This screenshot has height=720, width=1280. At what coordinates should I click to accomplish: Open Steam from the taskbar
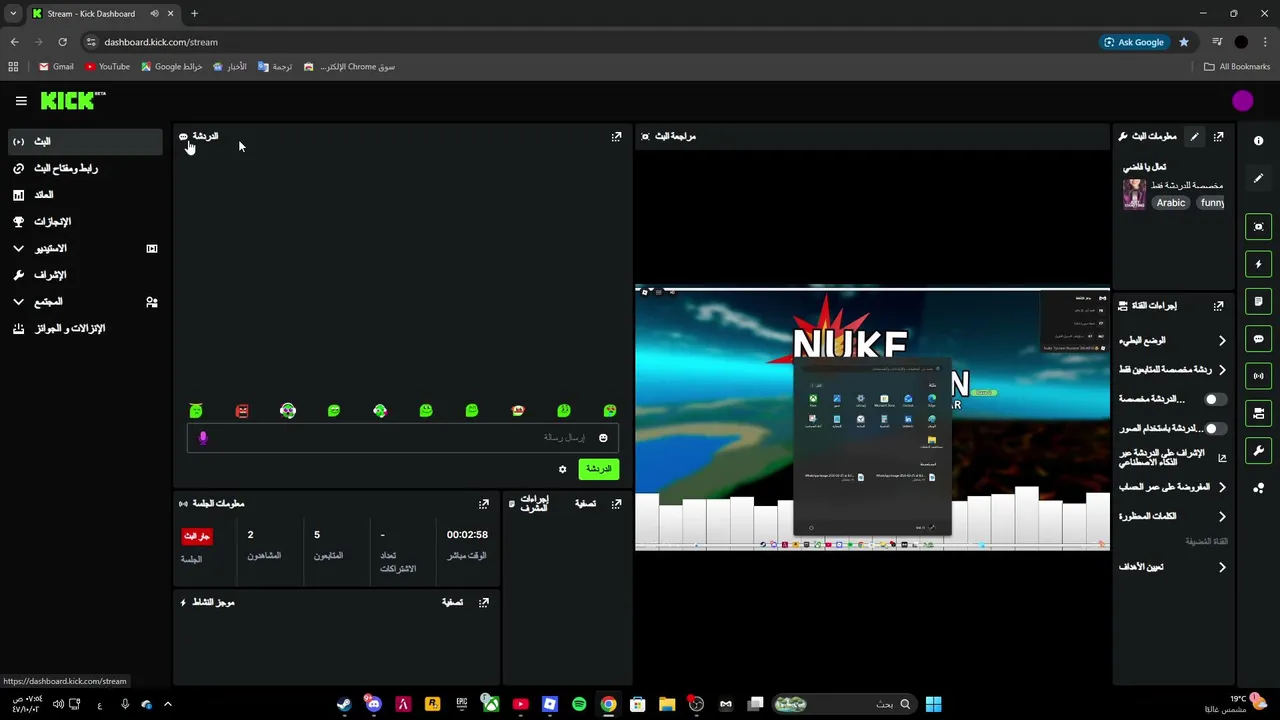tap(343, 704)
